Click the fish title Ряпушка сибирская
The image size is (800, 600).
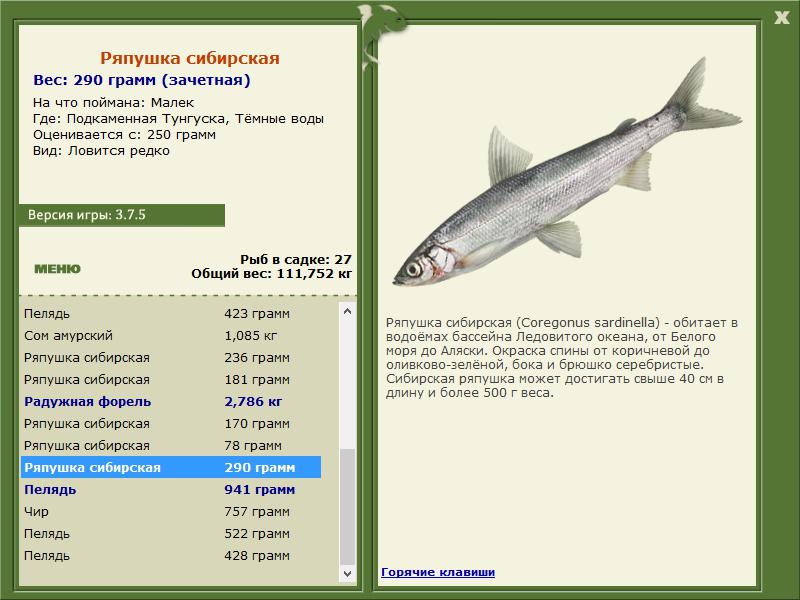[x=190, y=58]
